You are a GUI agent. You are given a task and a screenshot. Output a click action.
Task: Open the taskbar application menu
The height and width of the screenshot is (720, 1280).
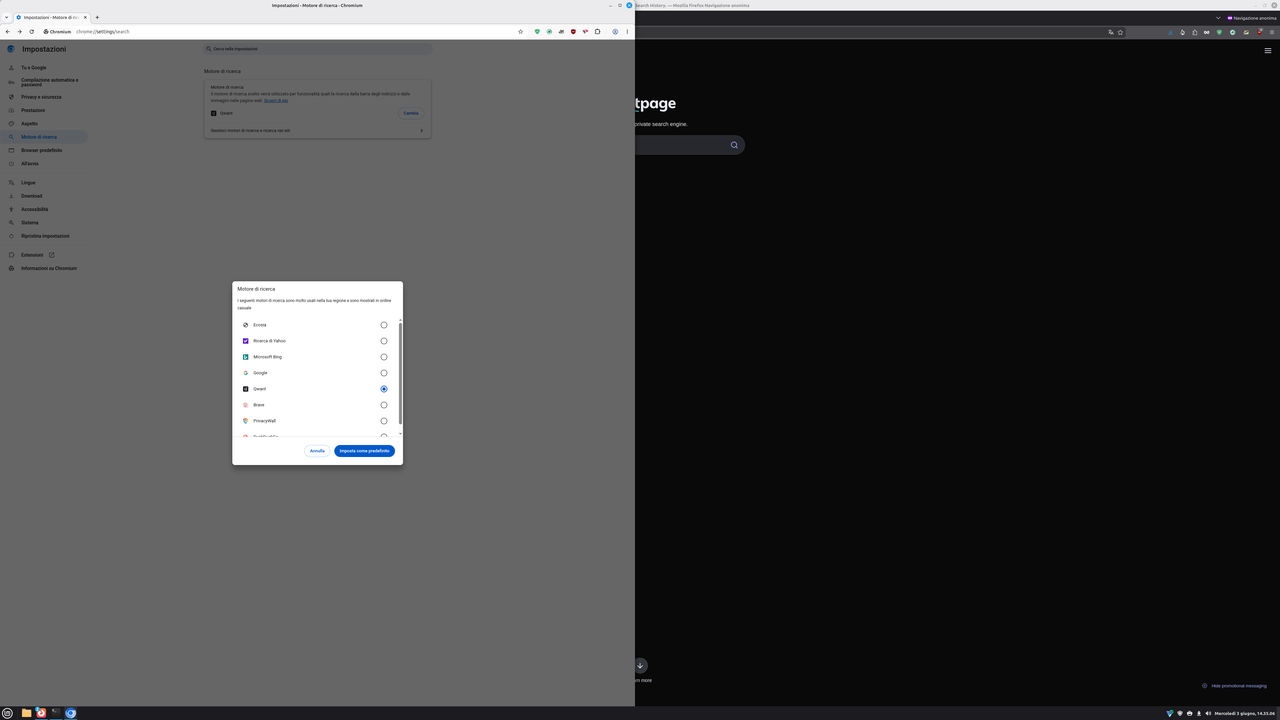point(8,713)
